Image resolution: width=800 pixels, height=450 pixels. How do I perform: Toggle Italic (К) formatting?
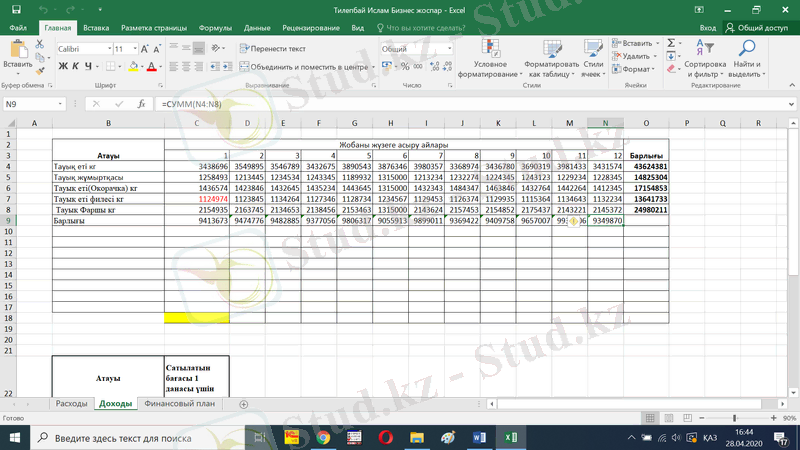pos(75,67)
